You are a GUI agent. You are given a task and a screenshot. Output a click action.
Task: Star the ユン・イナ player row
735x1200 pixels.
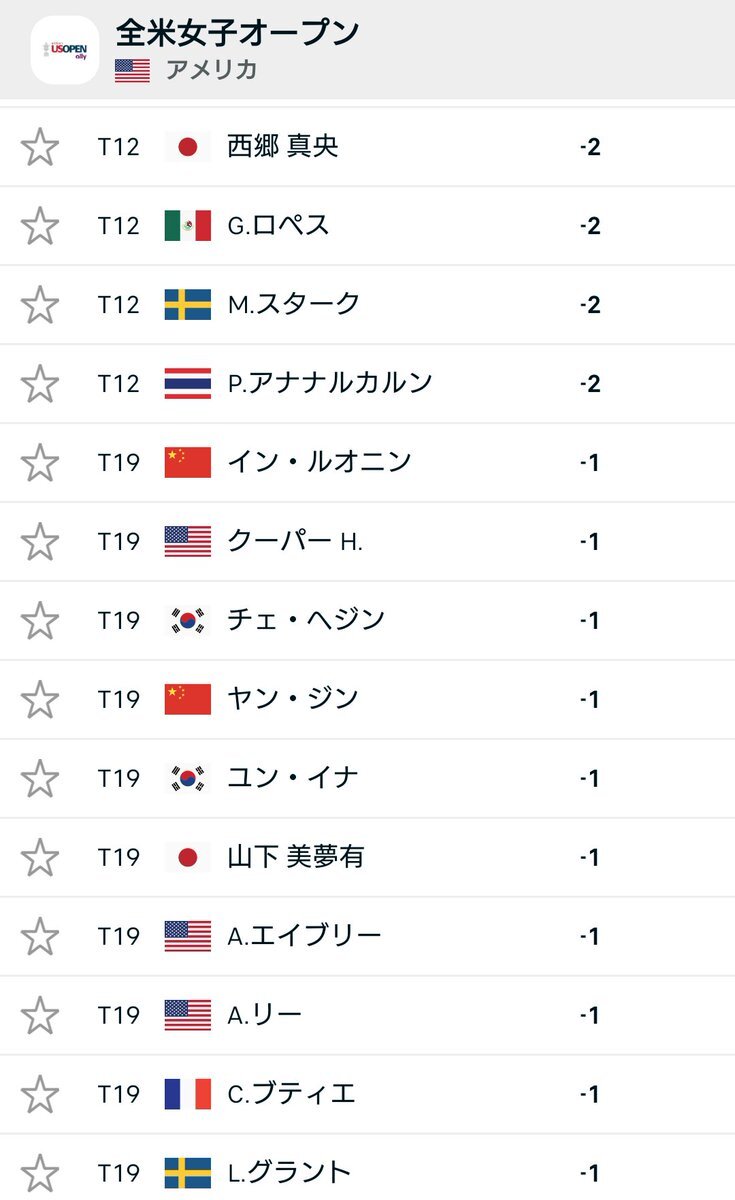click(40, 779)
